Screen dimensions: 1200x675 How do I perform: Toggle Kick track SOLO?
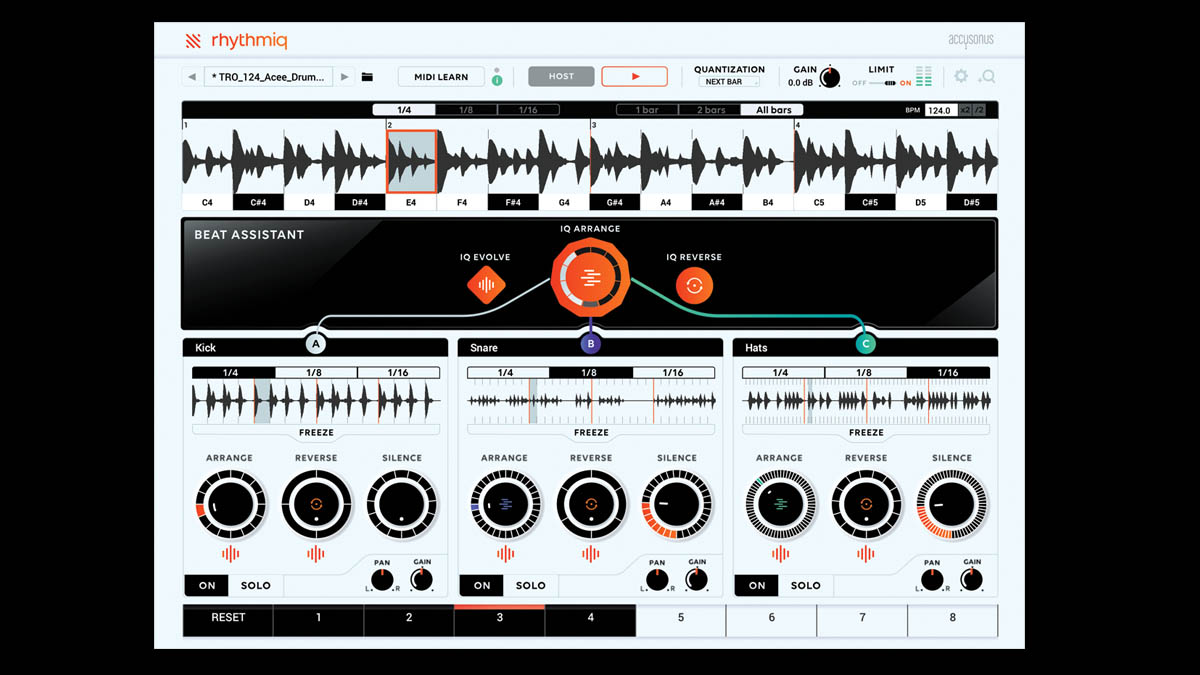coord(256,585)
